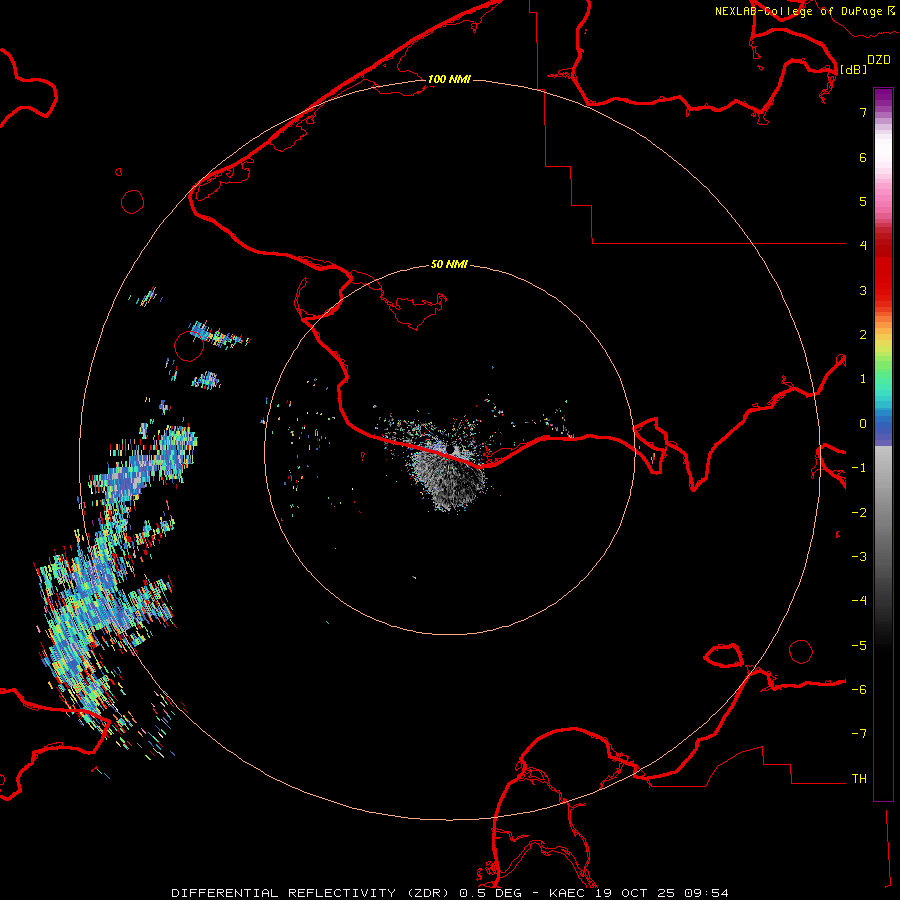Click the 4 value on color scale
Screen dimensions: 900x900
863,246
